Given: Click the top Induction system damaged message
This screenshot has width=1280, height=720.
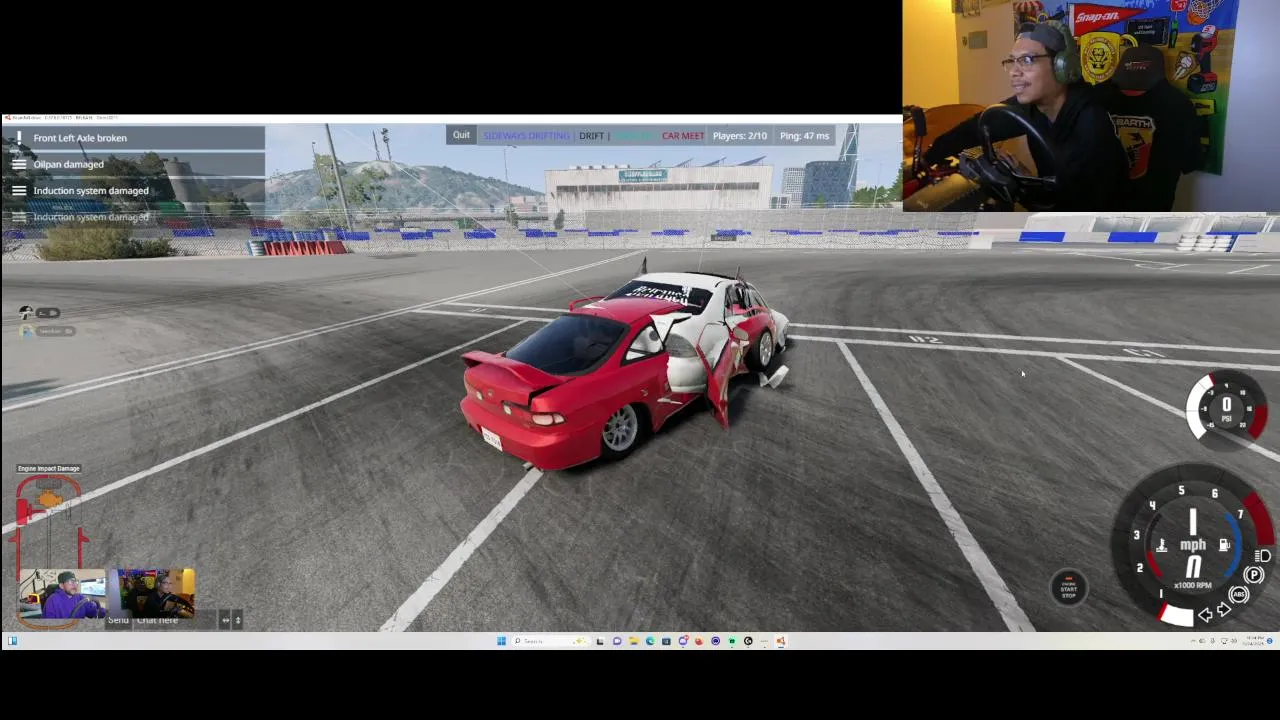Looking at the screenshot, I should 133,190.
